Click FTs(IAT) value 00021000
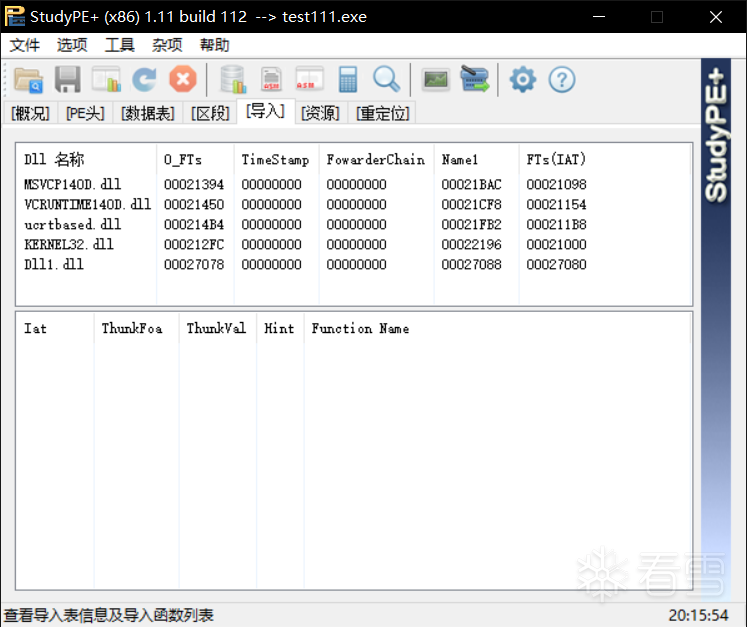Viewport: 747px width, 627px height. 556,244
